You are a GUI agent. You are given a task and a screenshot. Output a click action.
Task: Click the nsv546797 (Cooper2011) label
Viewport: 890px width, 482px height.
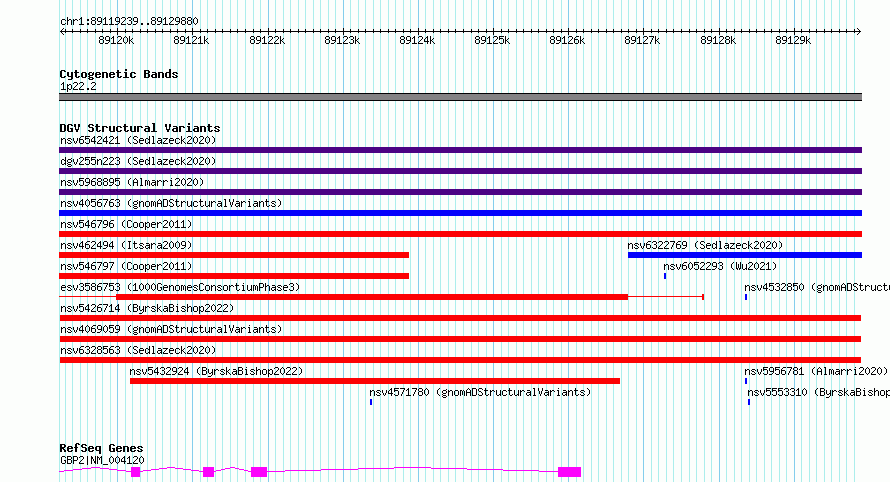(x=126, y=266)
